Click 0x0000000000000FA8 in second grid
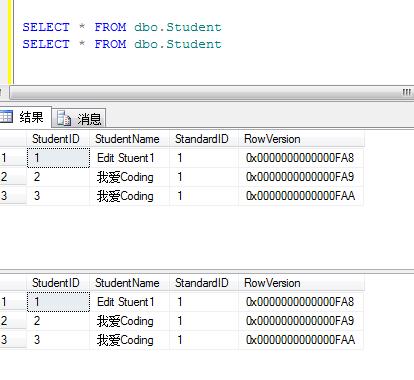This screenshot has height=380, width=414. (x=301, y=302)
